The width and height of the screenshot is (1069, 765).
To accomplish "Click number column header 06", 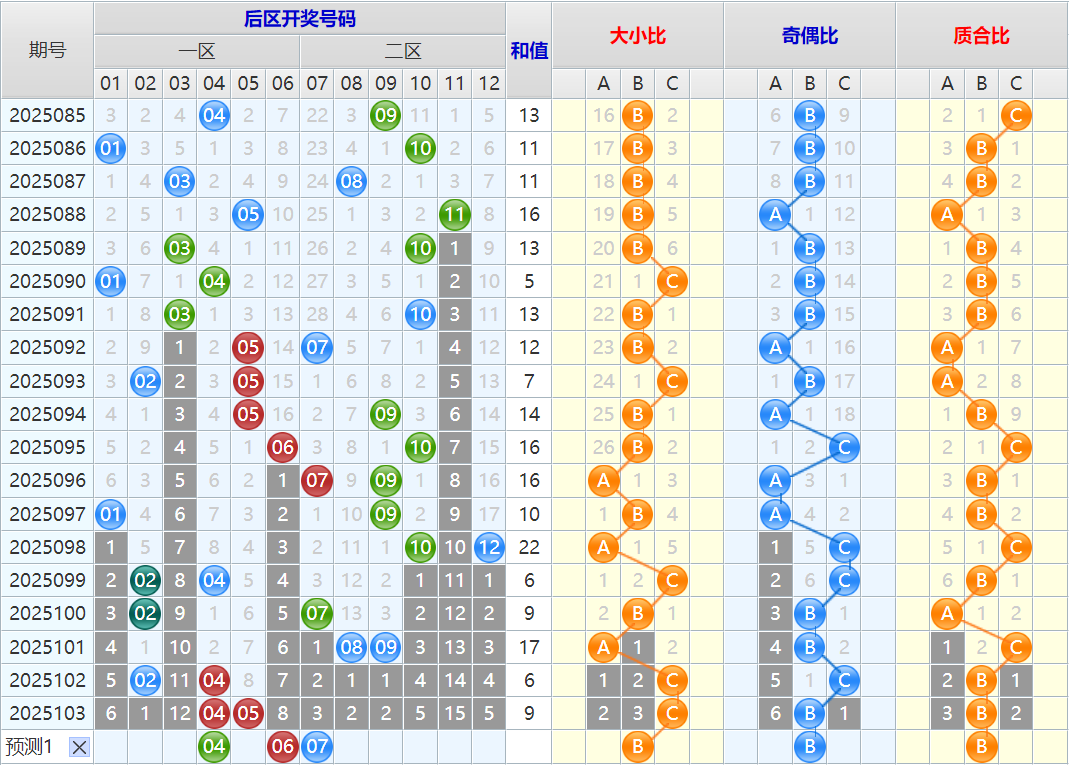I will [x=283, y=83].
